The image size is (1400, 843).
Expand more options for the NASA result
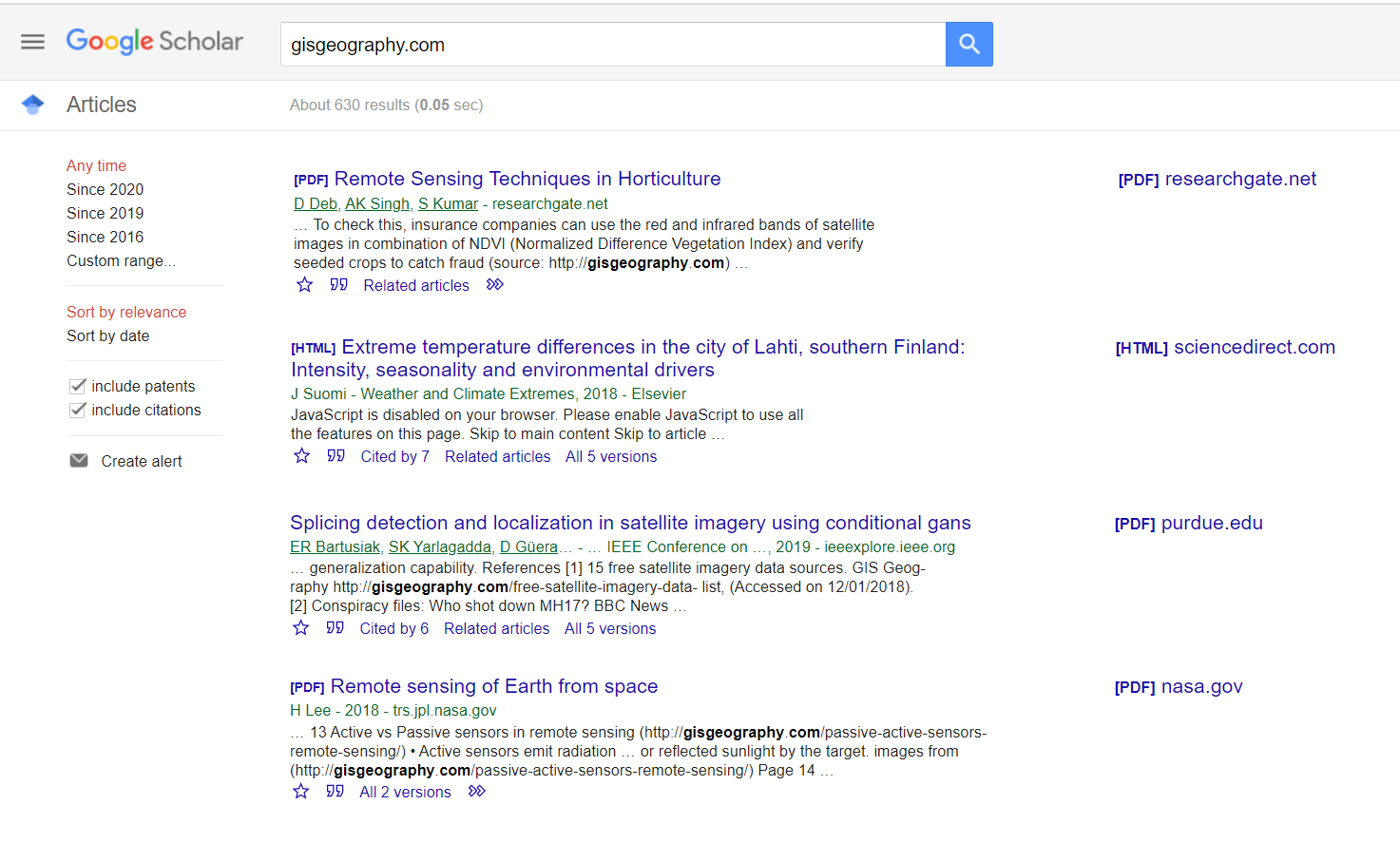(477, 791)
